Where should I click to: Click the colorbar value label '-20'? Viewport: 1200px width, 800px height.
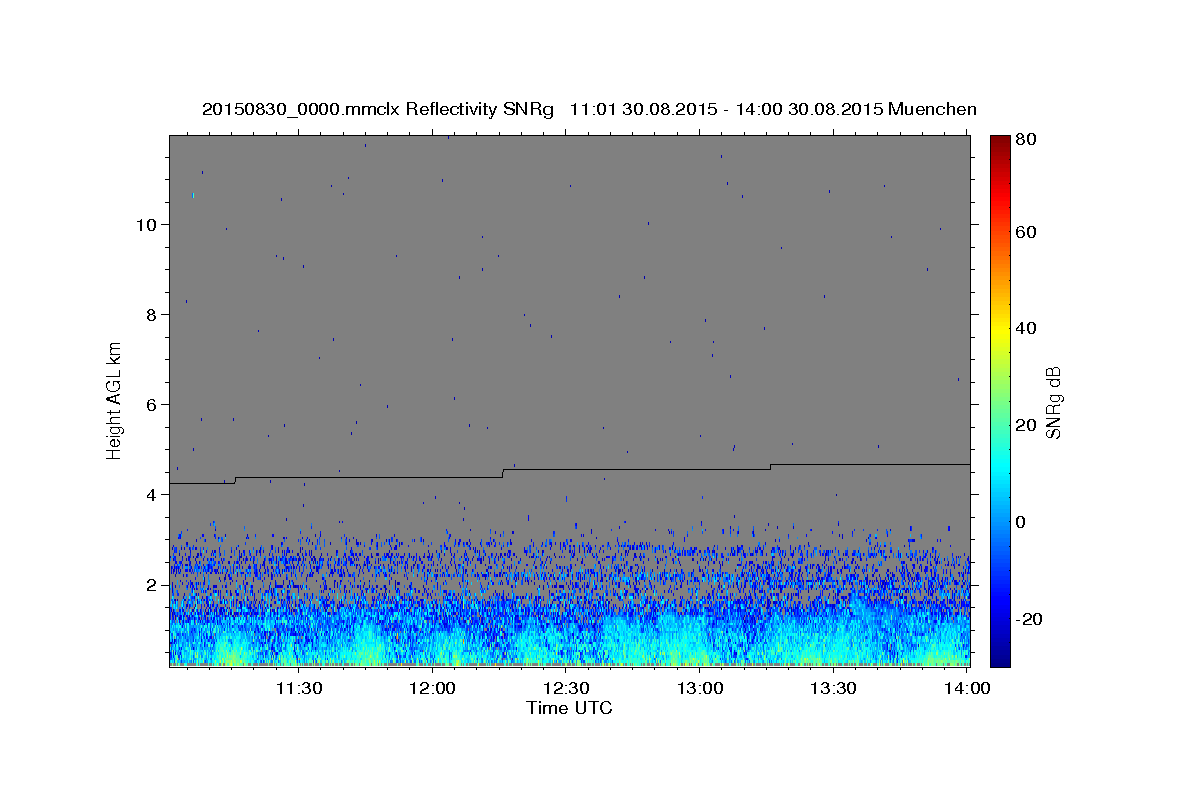[x=1029, y=619]
